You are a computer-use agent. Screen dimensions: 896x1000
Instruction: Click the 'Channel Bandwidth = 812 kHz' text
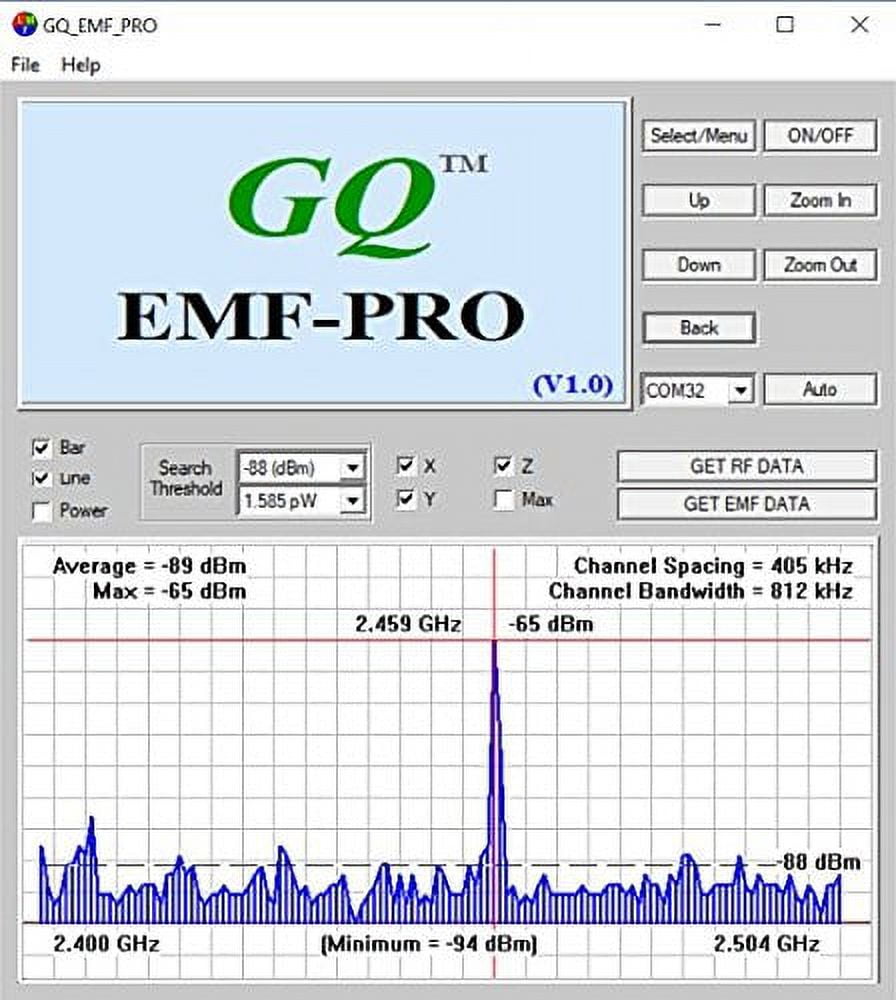tap(700, 591)
